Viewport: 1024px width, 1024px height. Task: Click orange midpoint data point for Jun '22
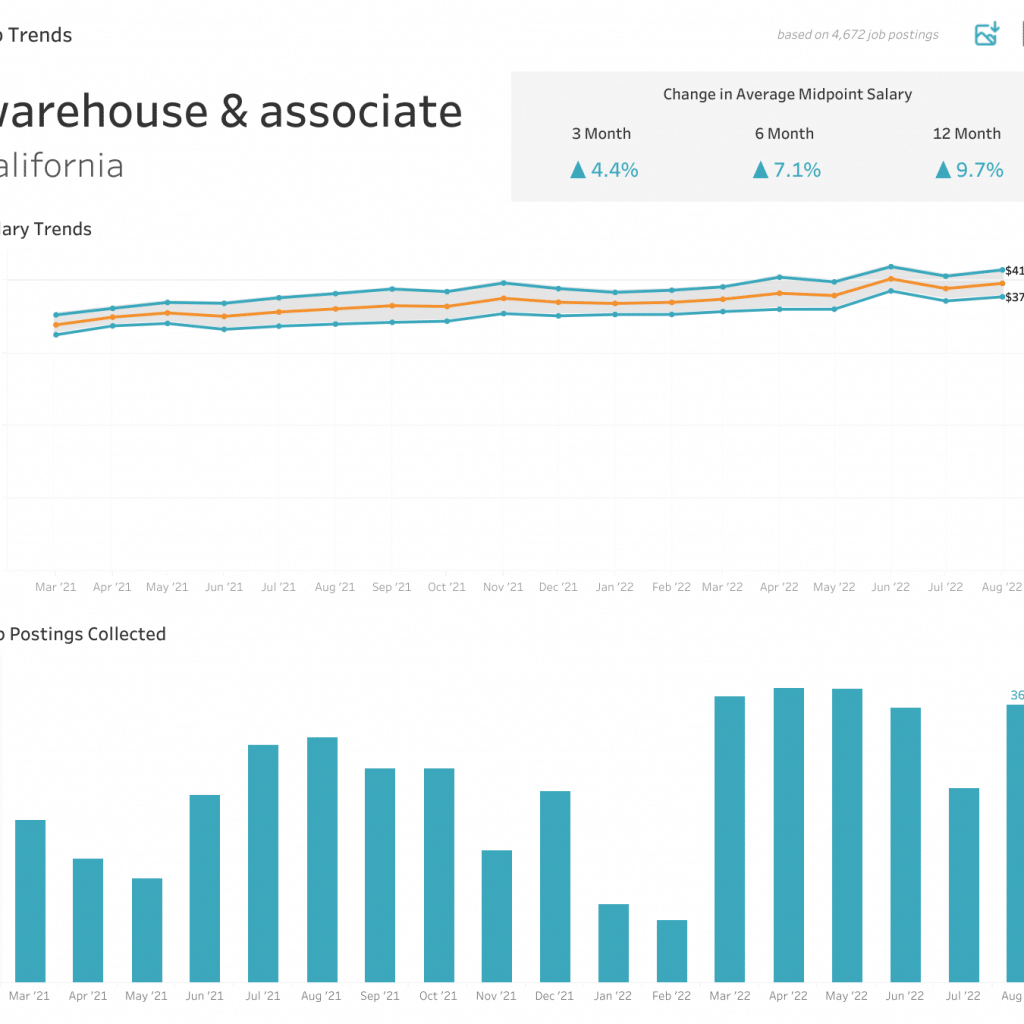click(x=891, y=279)
